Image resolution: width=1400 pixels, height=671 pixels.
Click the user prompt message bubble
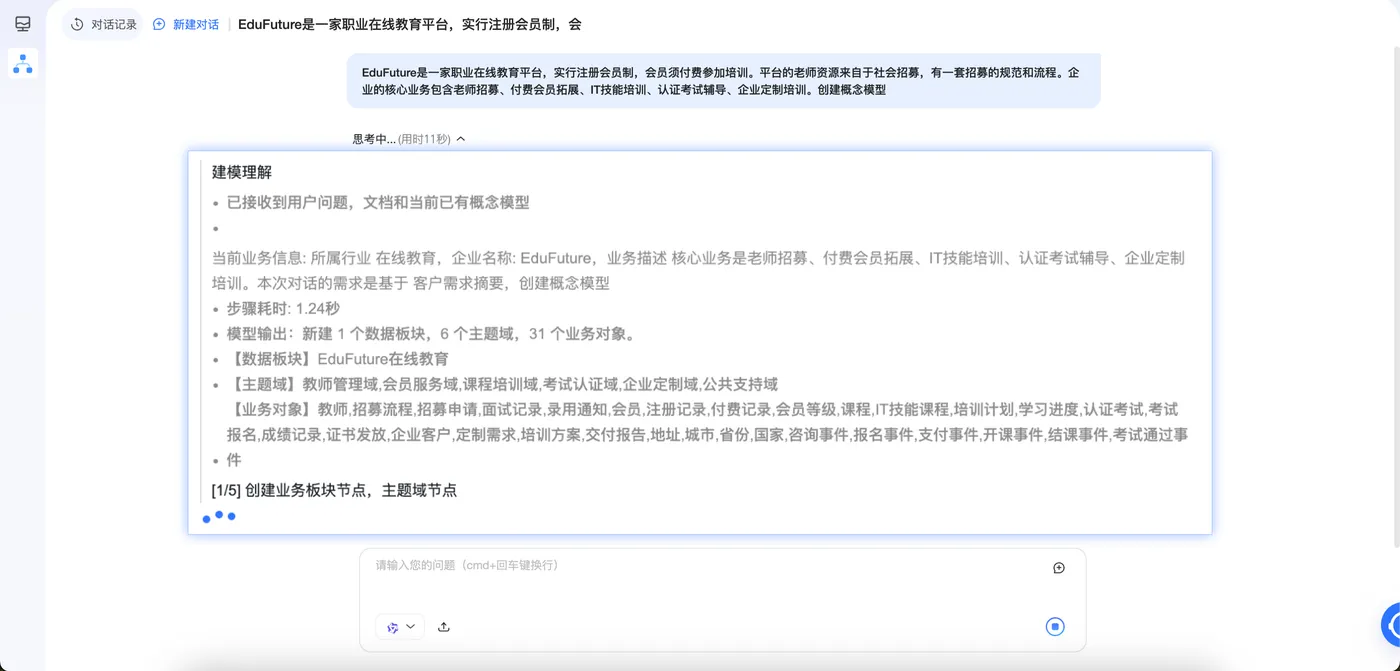coord(723,81)
